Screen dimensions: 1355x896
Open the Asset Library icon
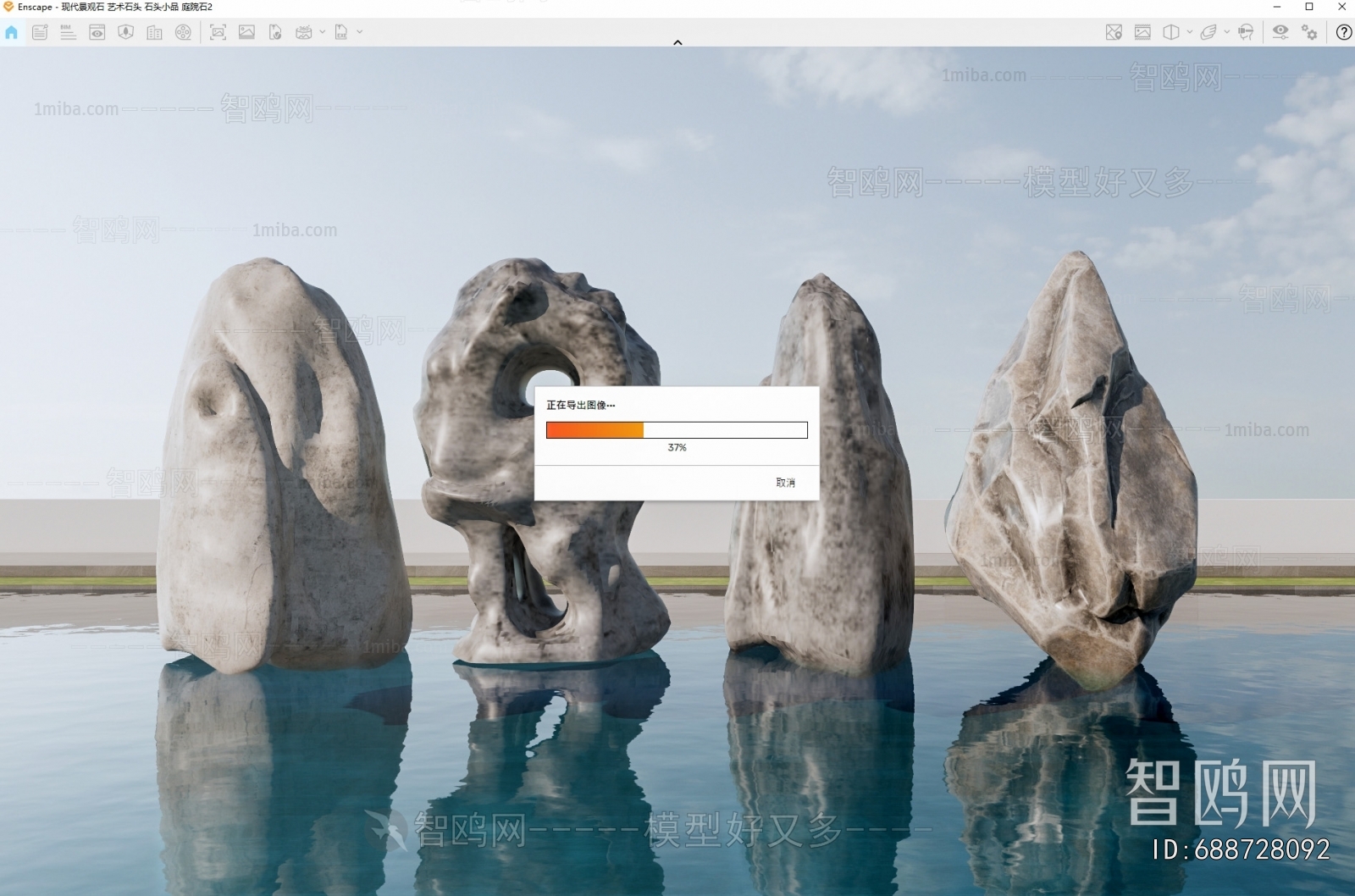pyautogui.click(x=126, y=32)
